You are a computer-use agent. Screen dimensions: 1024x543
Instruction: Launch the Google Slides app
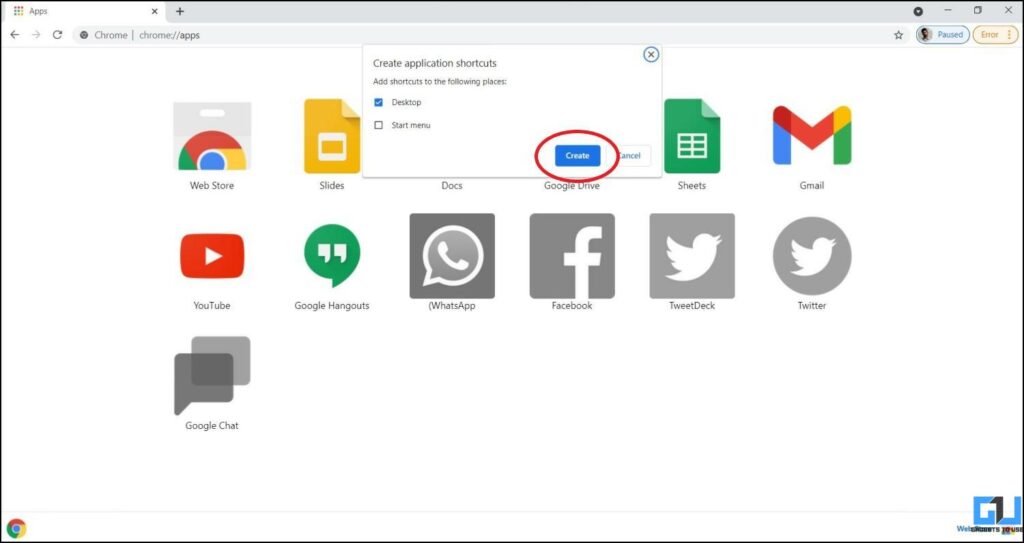tap(331, 138)
